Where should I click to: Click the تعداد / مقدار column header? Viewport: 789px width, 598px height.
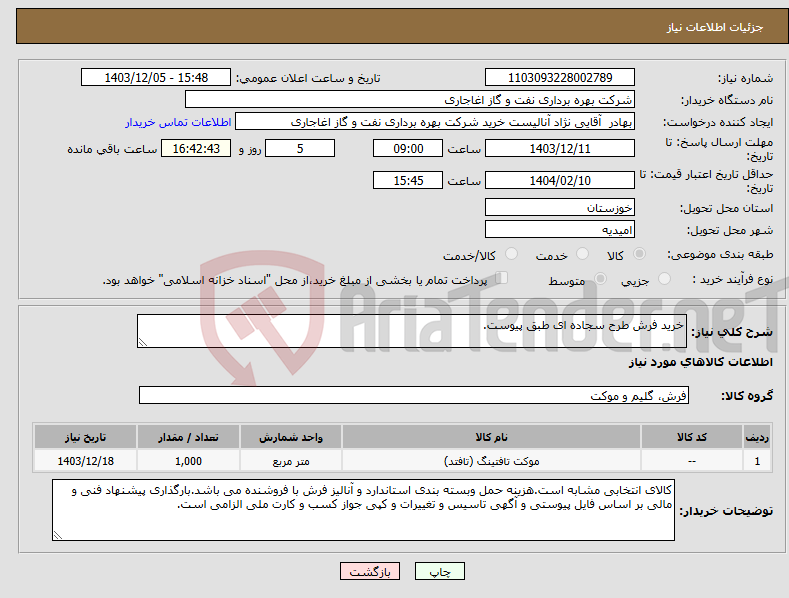[188, 437]
